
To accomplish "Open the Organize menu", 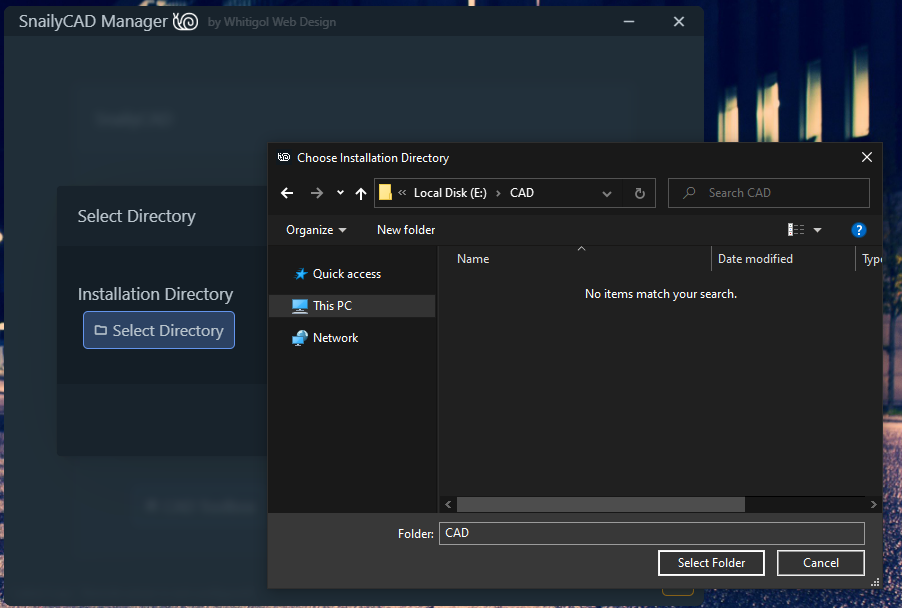I will (x=315, y=229).
